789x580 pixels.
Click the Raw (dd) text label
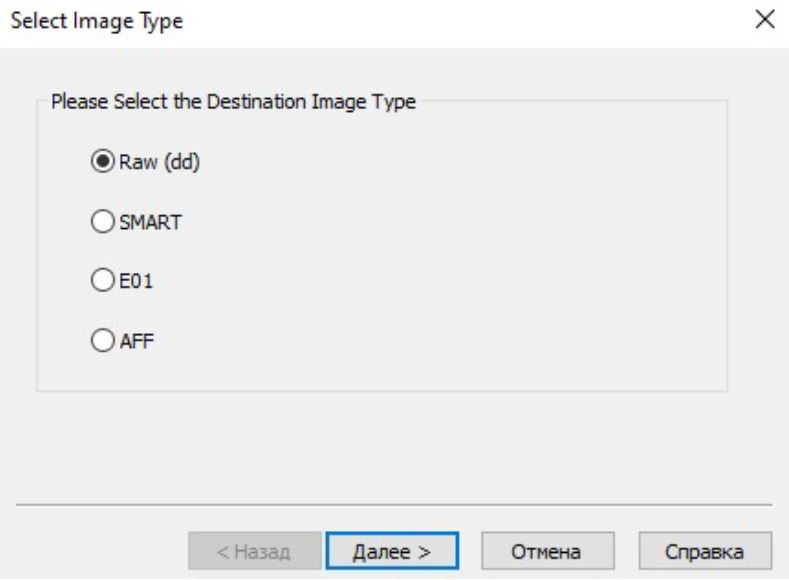[160, 162]
